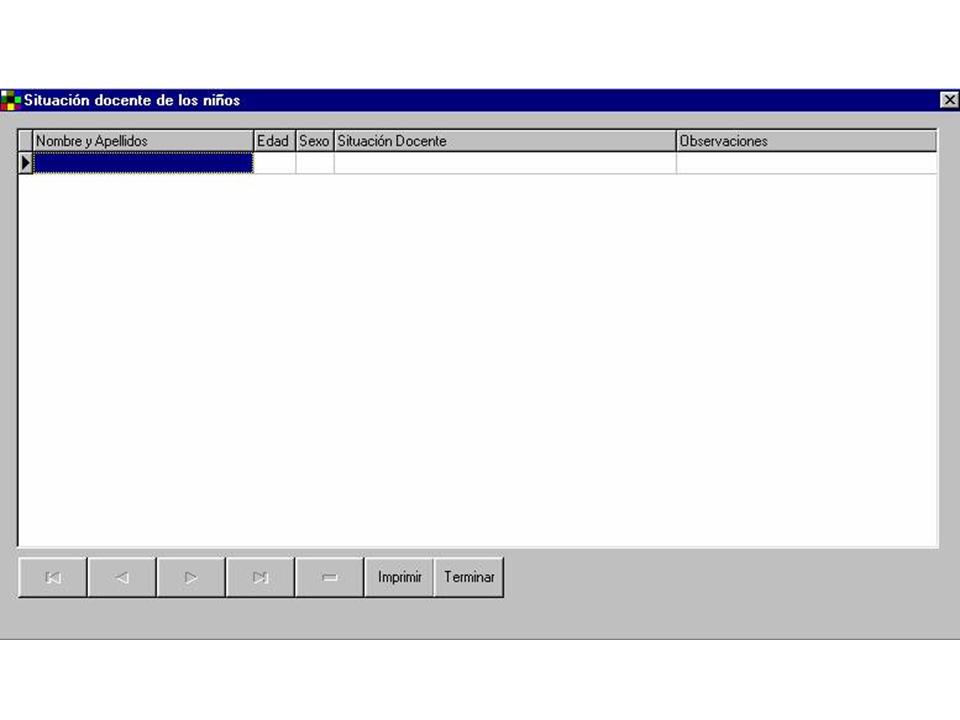Click the Nombre y Apellidos column header
This screenshot has width=960, height=720.
(143, 141)
